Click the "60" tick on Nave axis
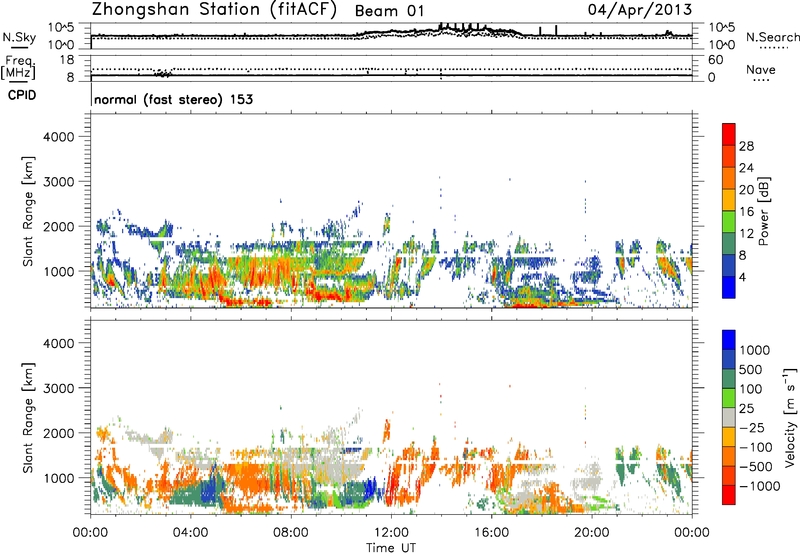The height and width of the screenshot is (554, 800). [715, 60]
